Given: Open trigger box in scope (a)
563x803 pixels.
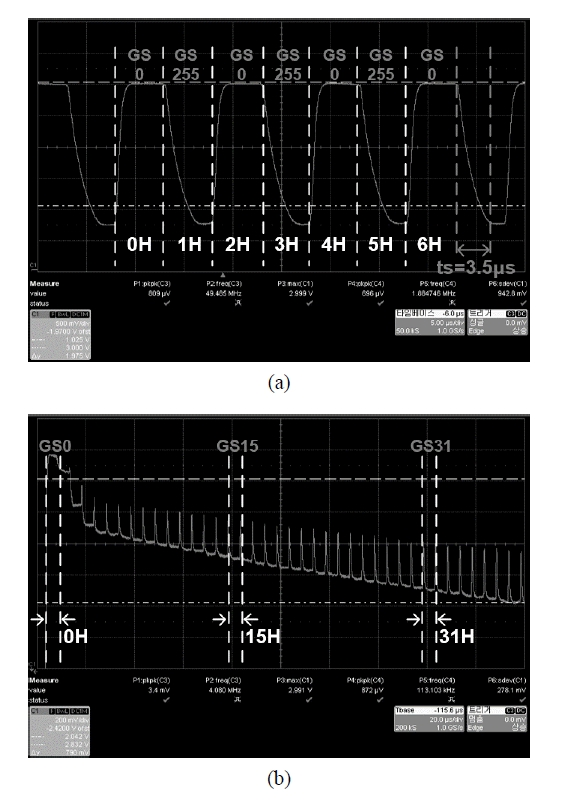Looking at the screenshot, I should coord(497,322).
